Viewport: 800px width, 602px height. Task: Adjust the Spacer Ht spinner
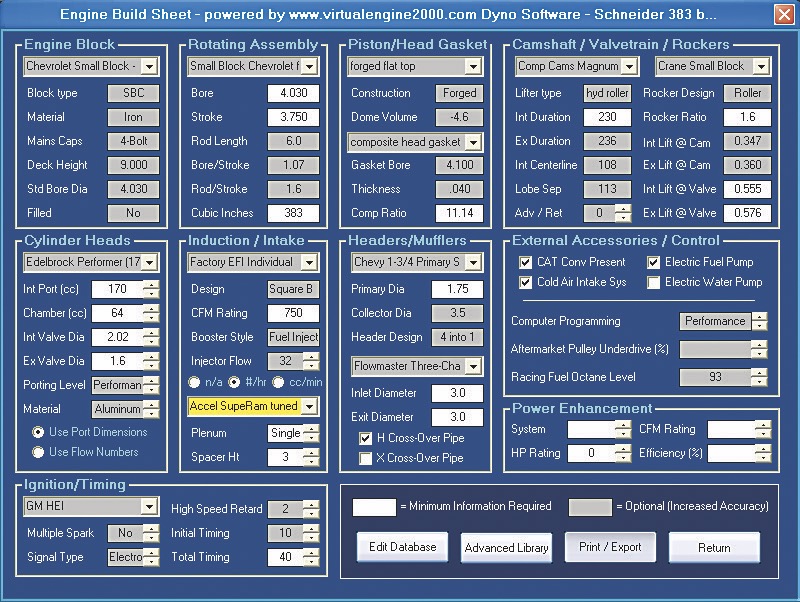pos(311,457)
